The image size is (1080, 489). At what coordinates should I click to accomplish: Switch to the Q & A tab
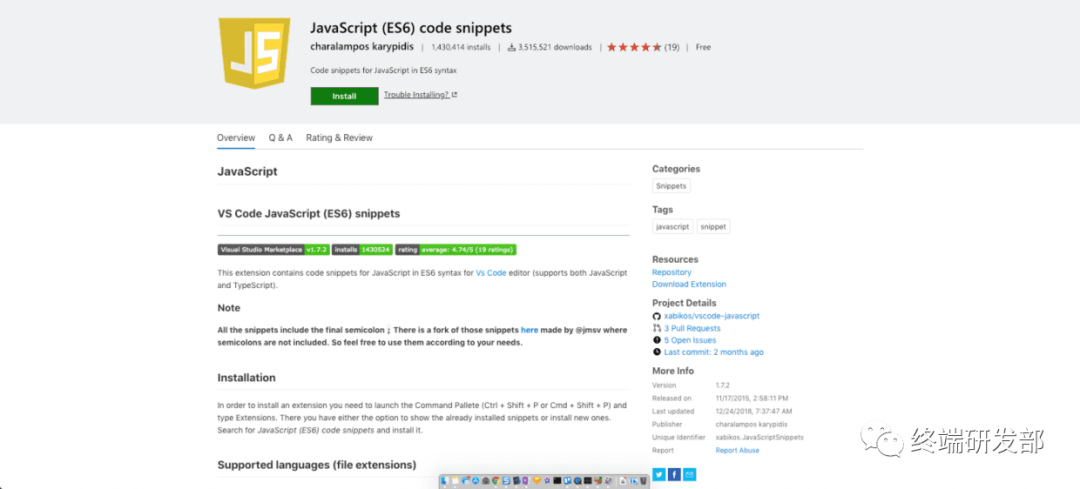point(280,138)
